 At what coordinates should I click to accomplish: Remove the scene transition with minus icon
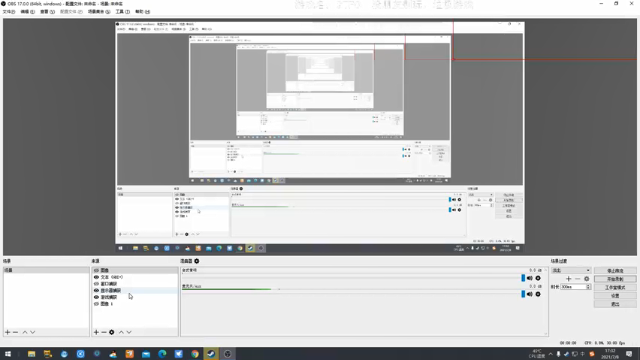coord(578,279)
